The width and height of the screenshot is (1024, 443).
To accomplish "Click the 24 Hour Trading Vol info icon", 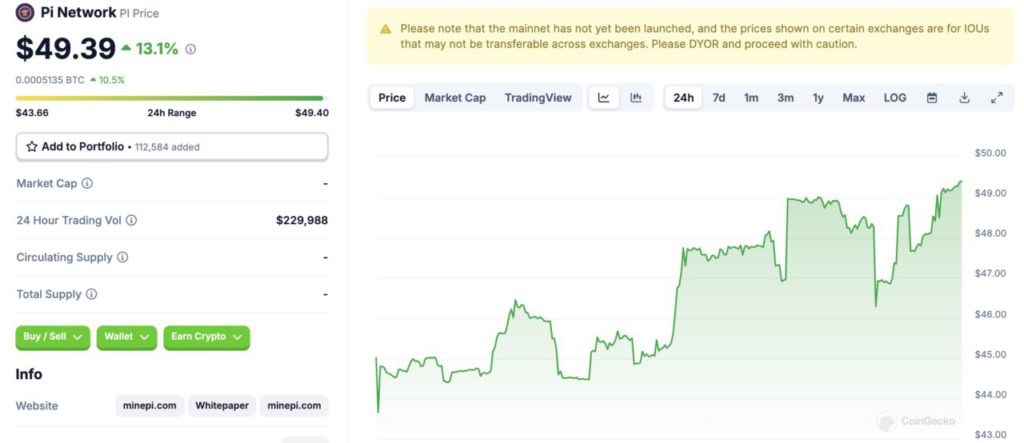I will (x=131, y=220).
